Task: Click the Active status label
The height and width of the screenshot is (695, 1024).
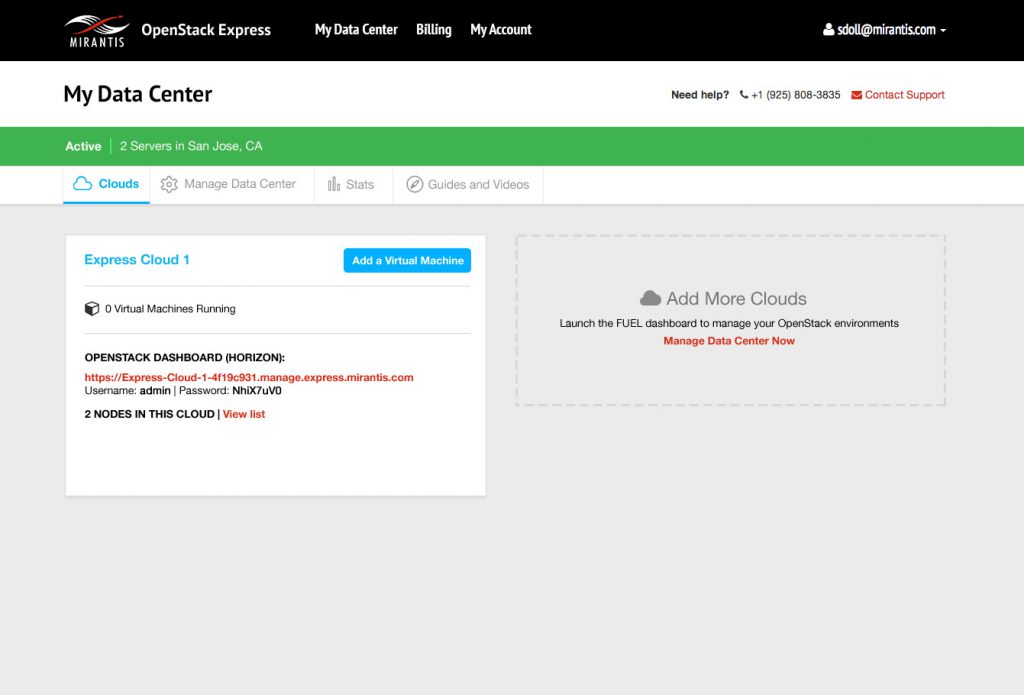Action: point(83,146)
